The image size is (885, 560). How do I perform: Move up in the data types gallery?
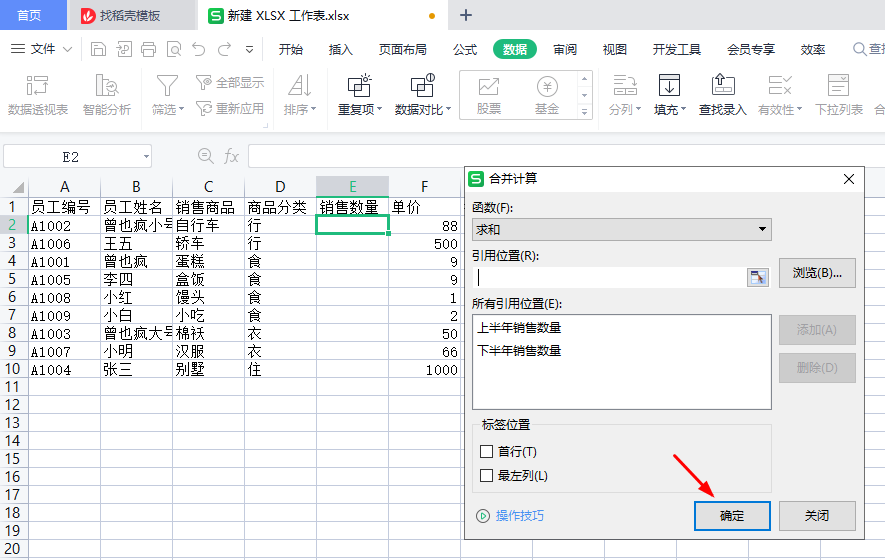(x=584, y=78)
